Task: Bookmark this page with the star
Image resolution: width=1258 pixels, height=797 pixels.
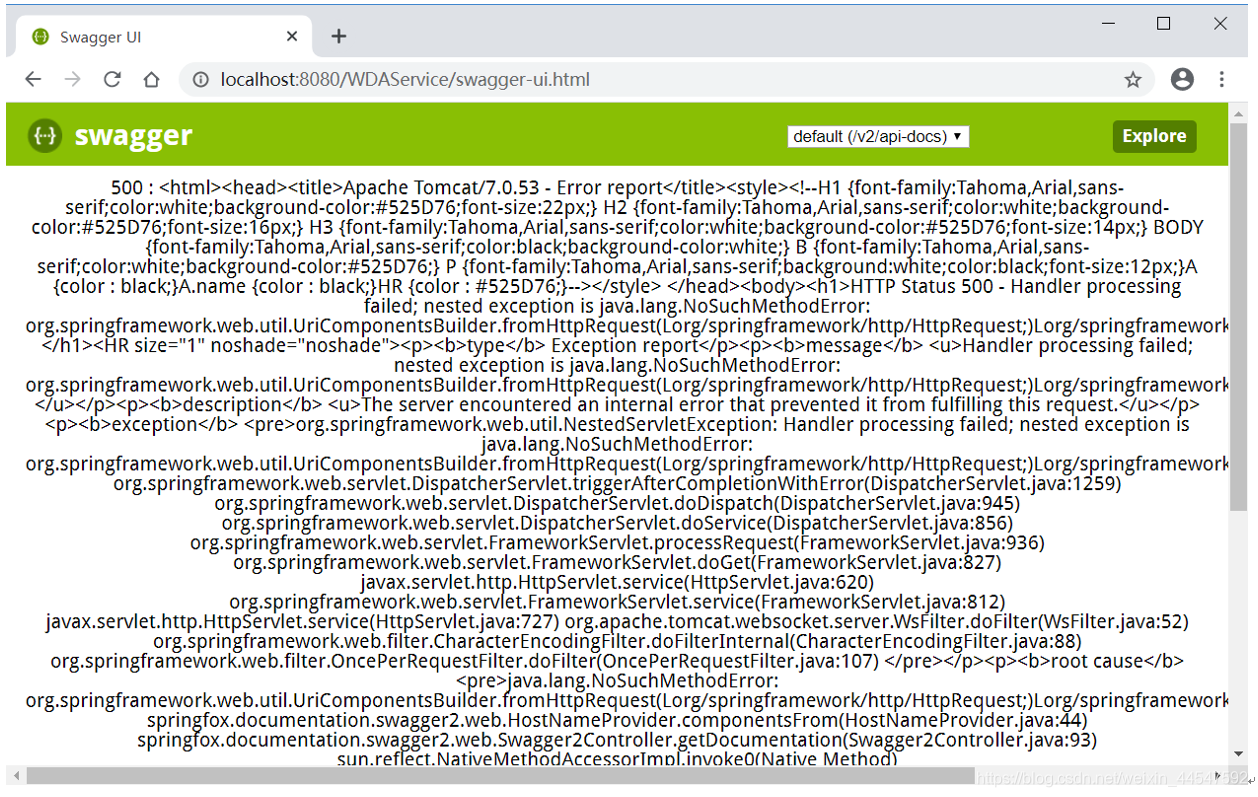Action: click(1133, 80)
